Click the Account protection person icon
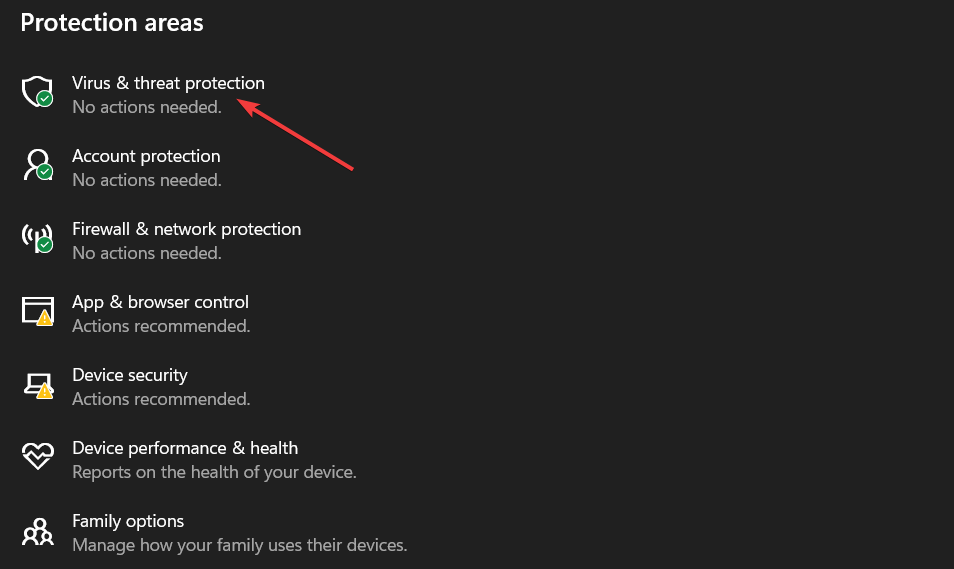The image size is (954, 569). 37,165
